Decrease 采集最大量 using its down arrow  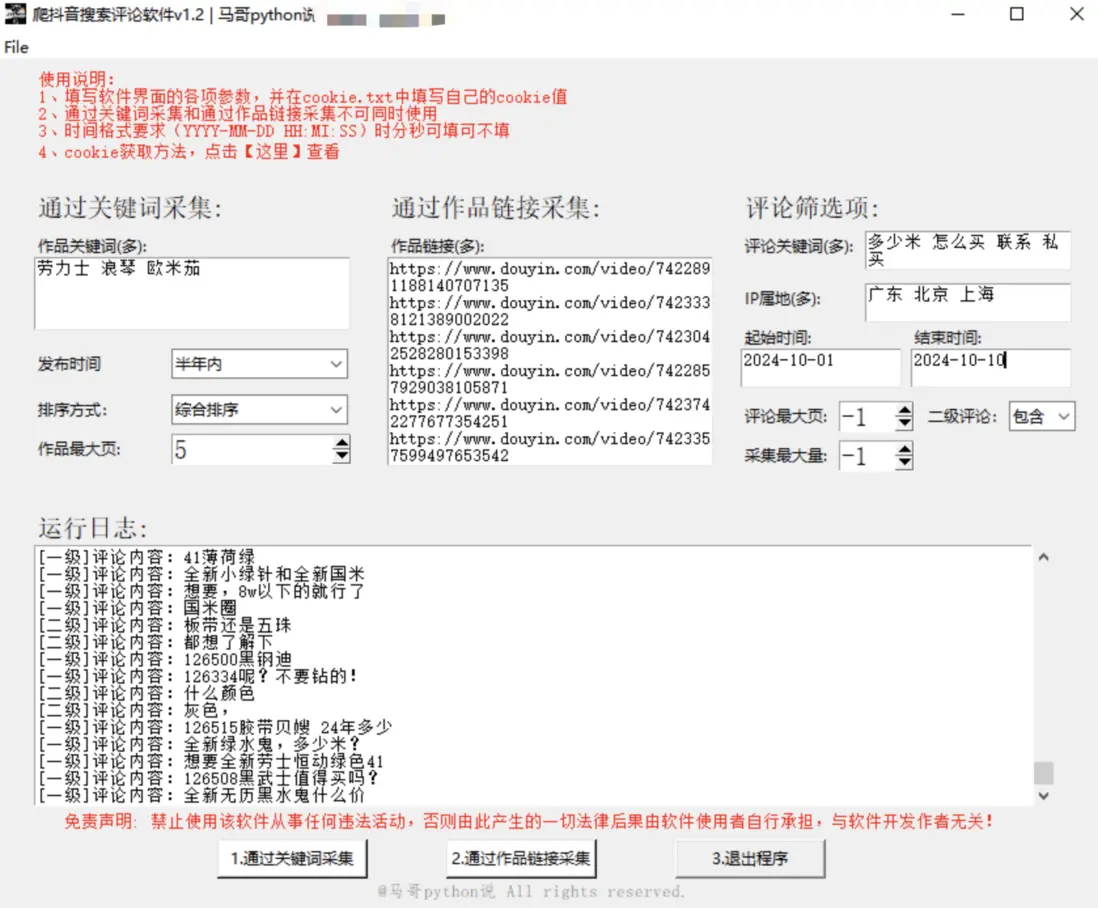pos(903,462)
